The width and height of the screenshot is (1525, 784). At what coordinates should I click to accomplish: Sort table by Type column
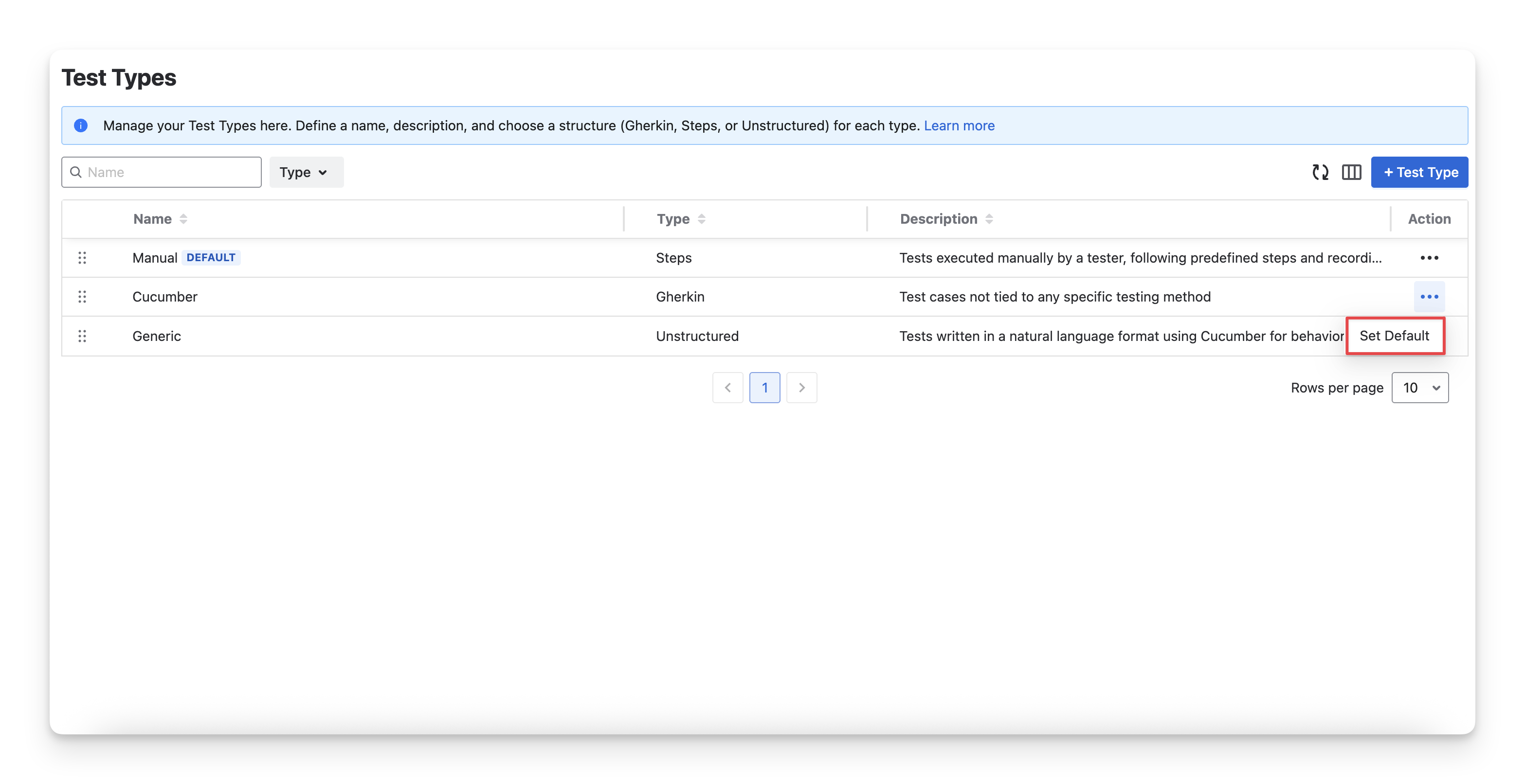pos(702,219)
